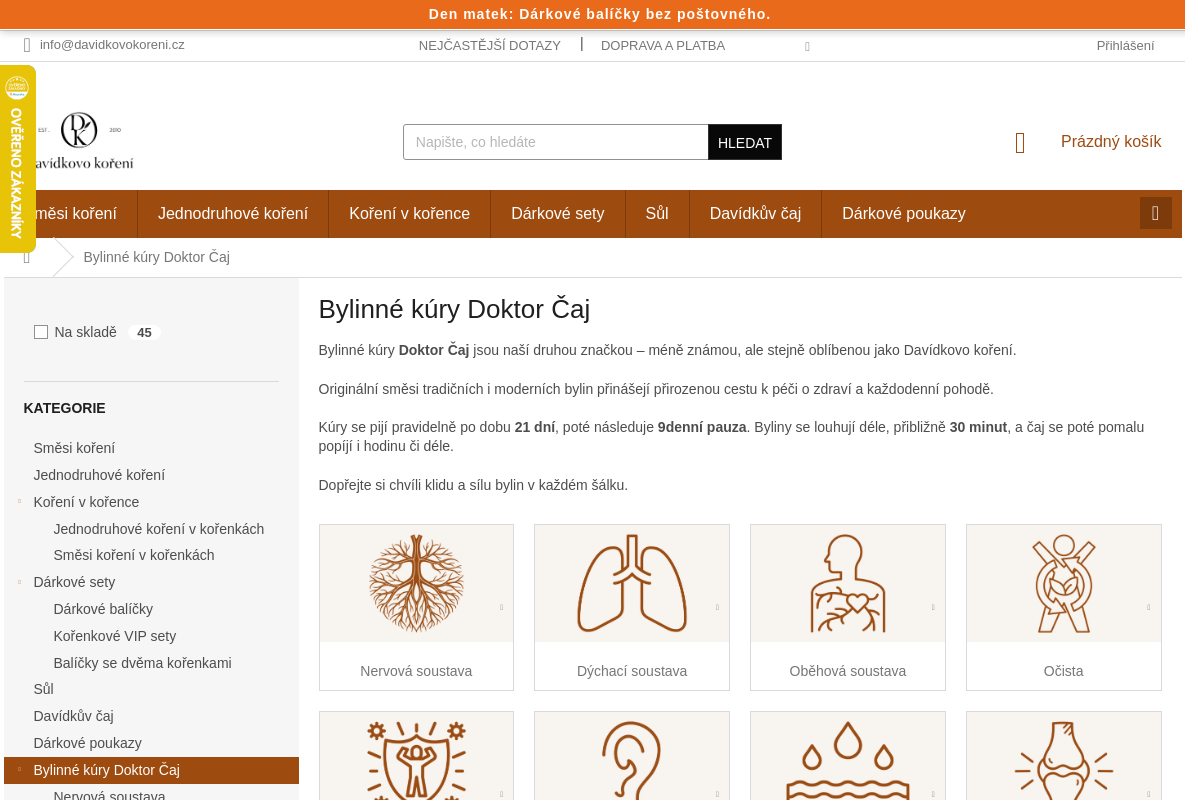Open Dárkové poukazy menu item

tap(904, 214)
